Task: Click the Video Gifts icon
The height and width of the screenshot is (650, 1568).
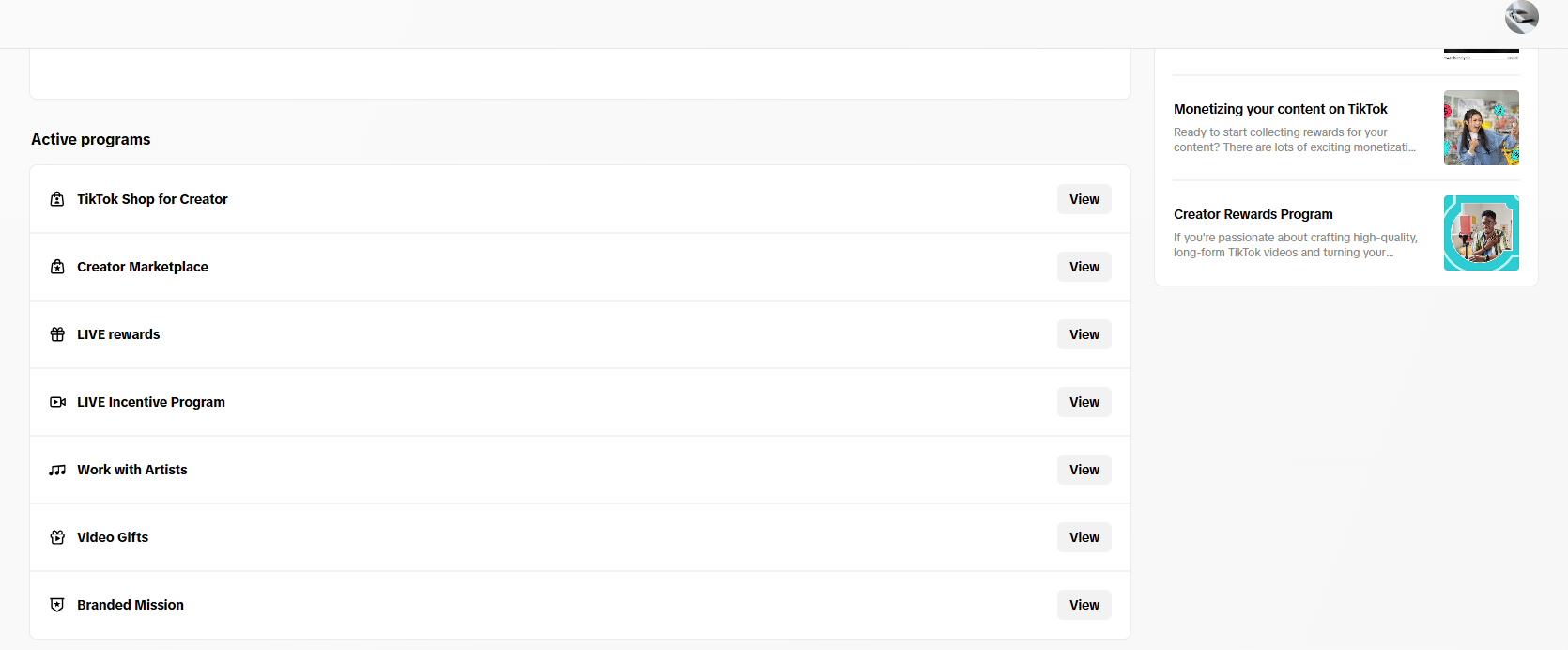Action: (57, 537)
